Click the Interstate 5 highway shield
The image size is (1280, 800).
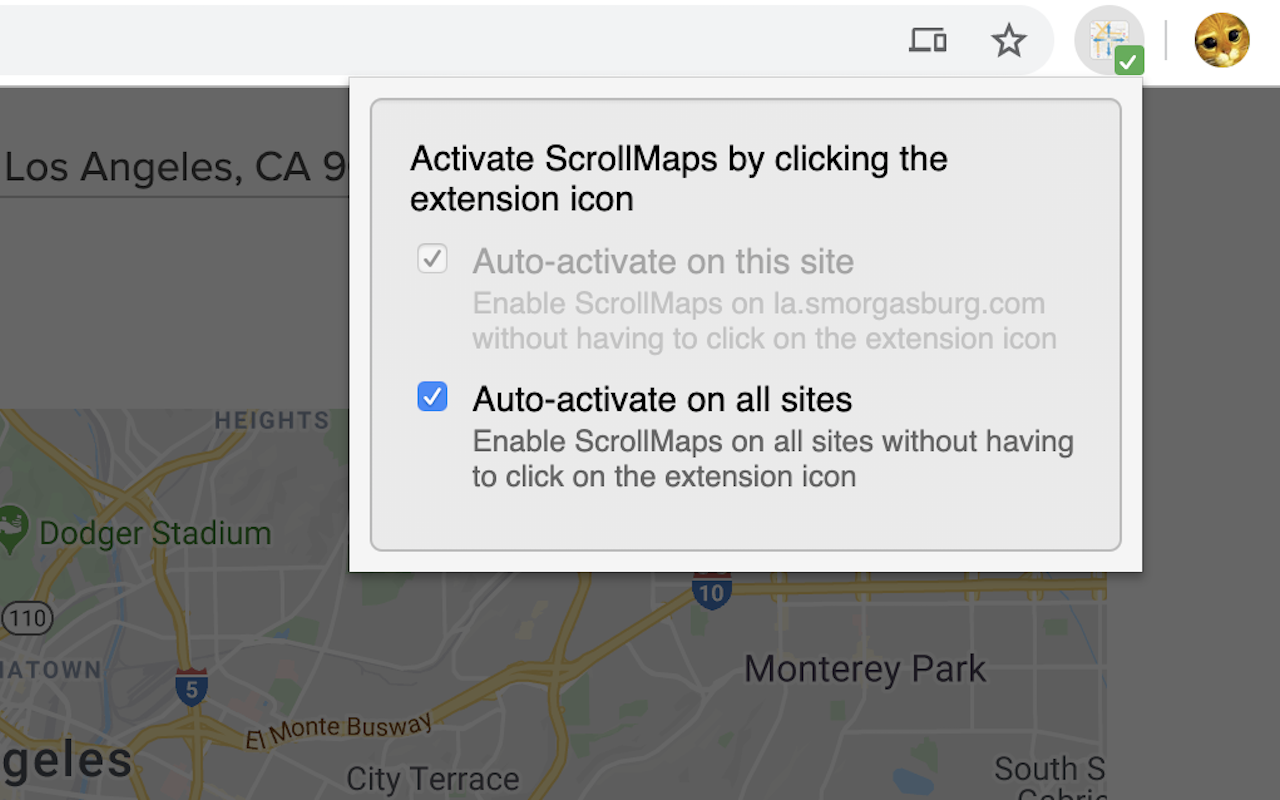[190, 689]
